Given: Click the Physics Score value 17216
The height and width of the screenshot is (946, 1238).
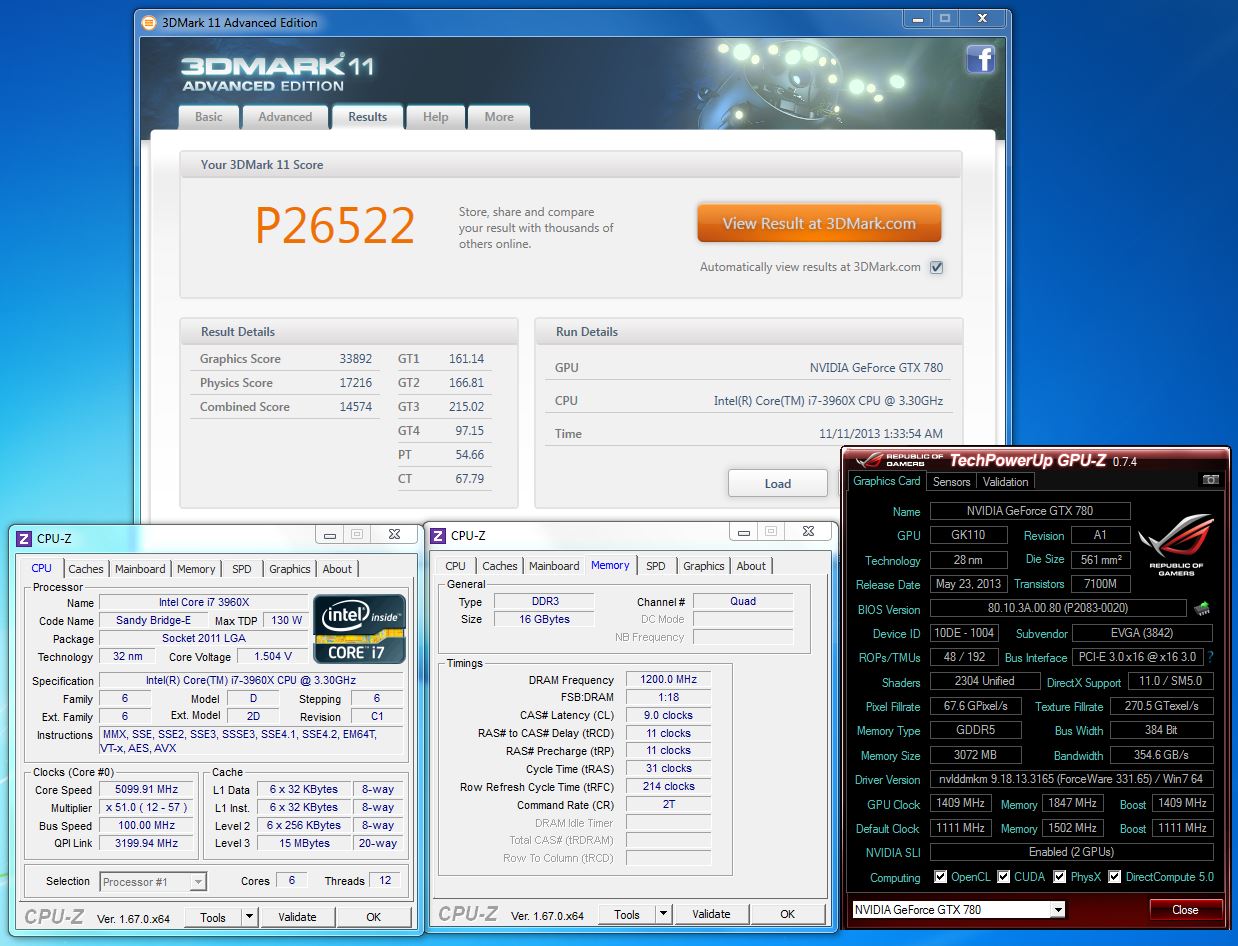Looking at the screenshot, I should pyautogui.click(x=356, y=383).
